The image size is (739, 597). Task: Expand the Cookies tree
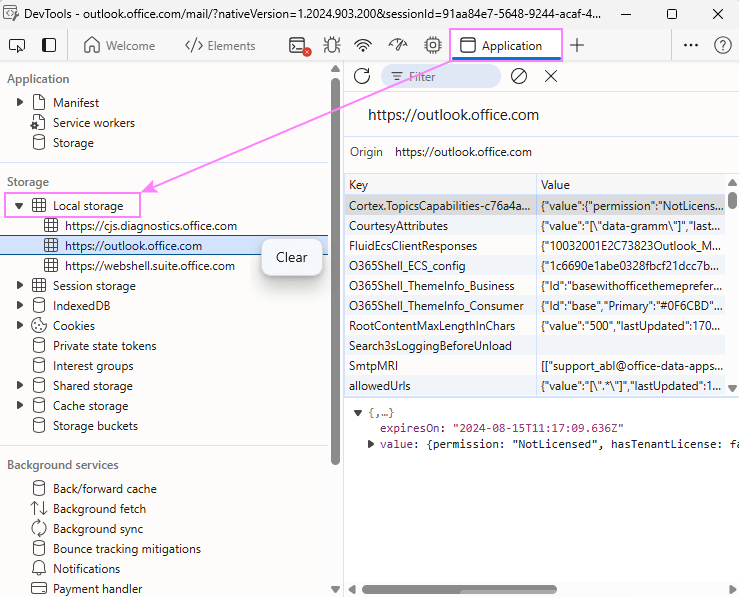coord(20,325)
